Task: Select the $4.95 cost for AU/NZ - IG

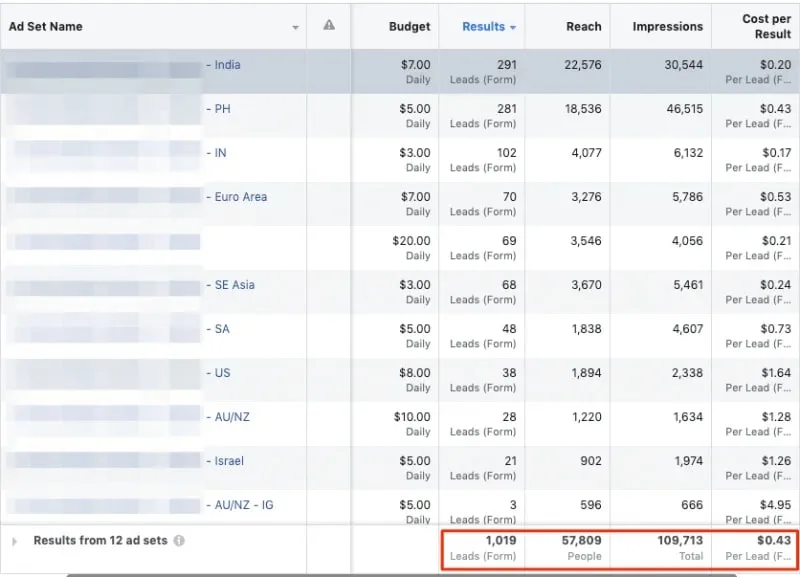Action: point(776,505)
